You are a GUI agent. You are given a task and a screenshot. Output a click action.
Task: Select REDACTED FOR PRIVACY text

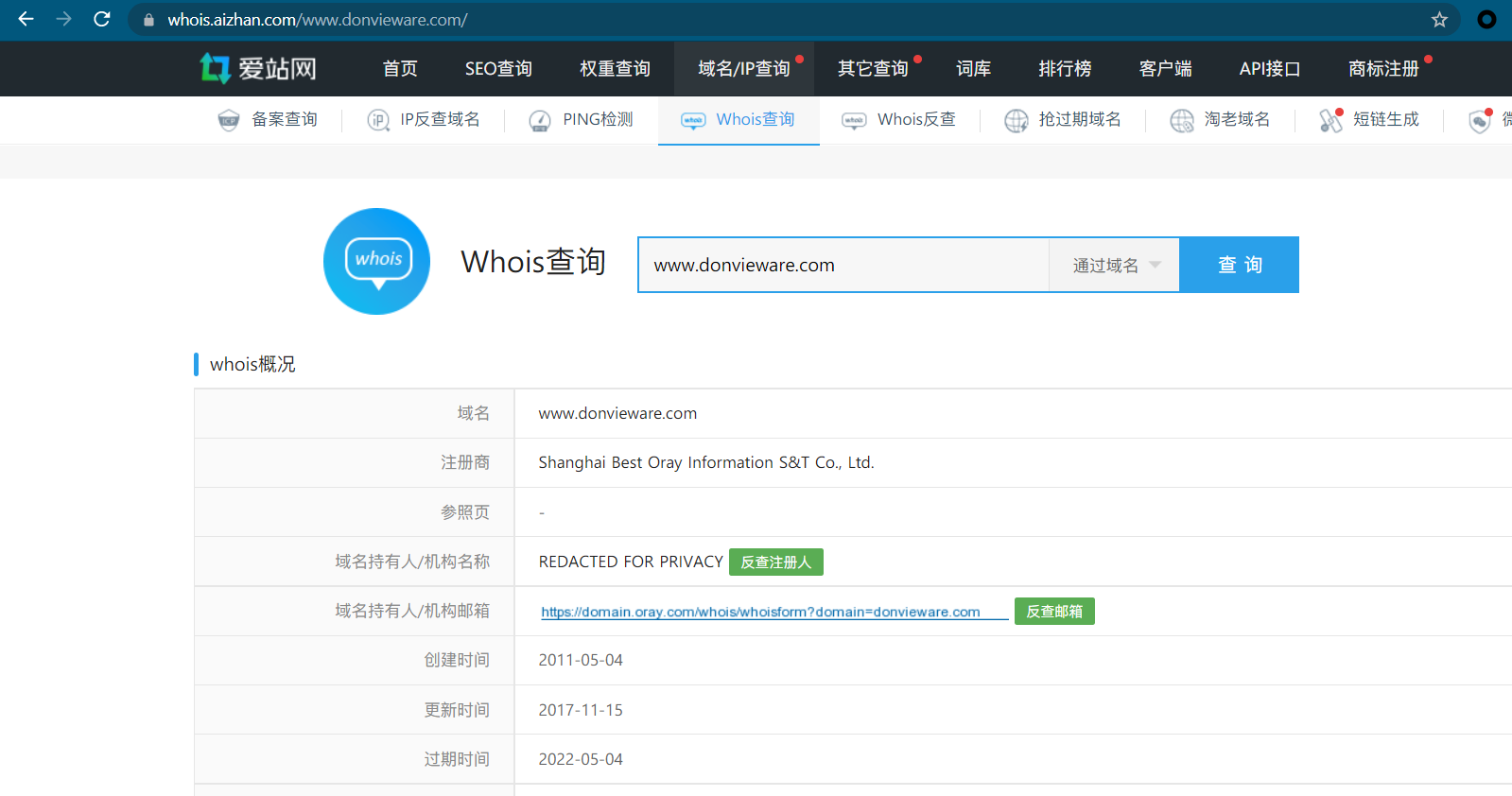(x=631, y=562)
